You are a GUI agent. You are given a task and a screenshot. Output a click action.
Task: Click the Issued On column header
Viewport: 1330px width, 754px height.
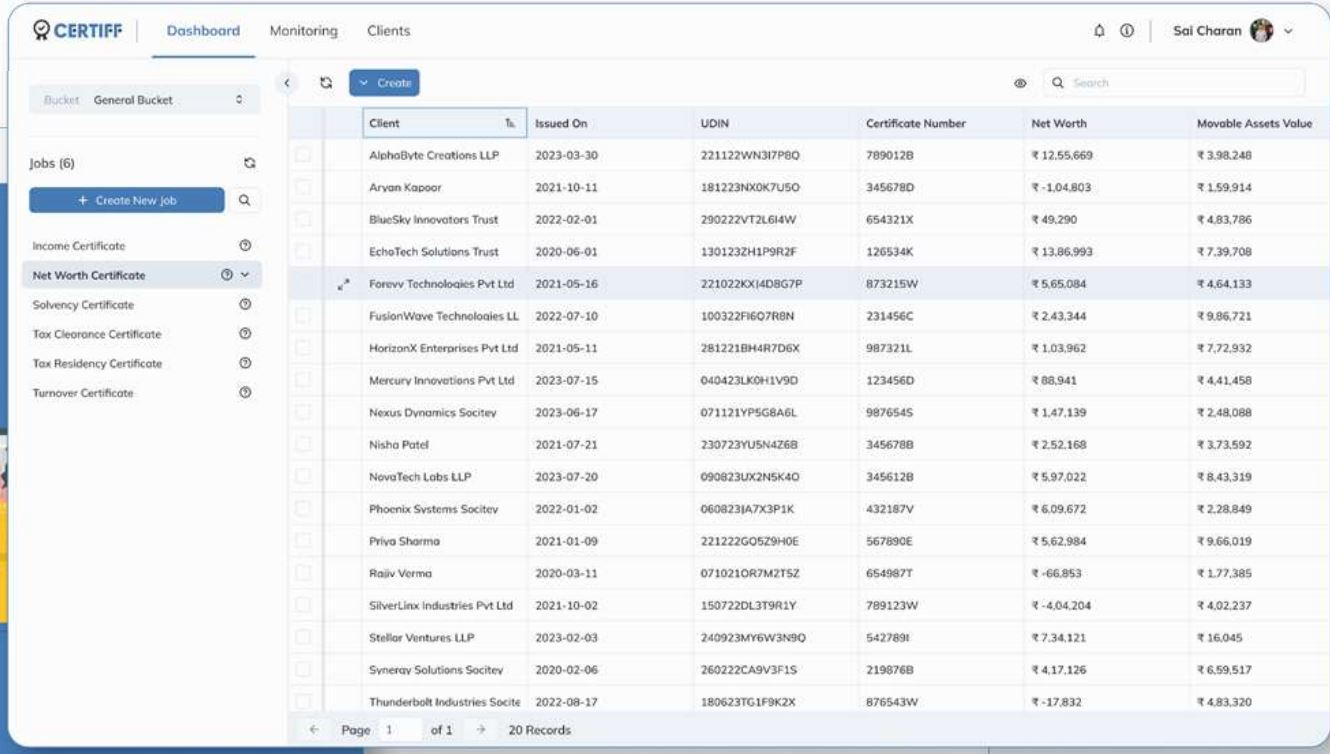click(x=610, y=124)
